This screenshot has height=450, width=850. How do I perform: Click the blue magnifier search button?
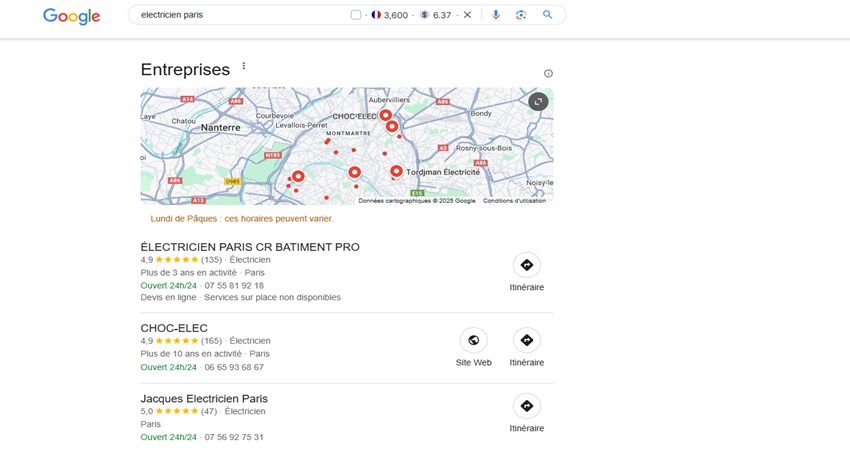pyautogui.click(x=548, y=15)
